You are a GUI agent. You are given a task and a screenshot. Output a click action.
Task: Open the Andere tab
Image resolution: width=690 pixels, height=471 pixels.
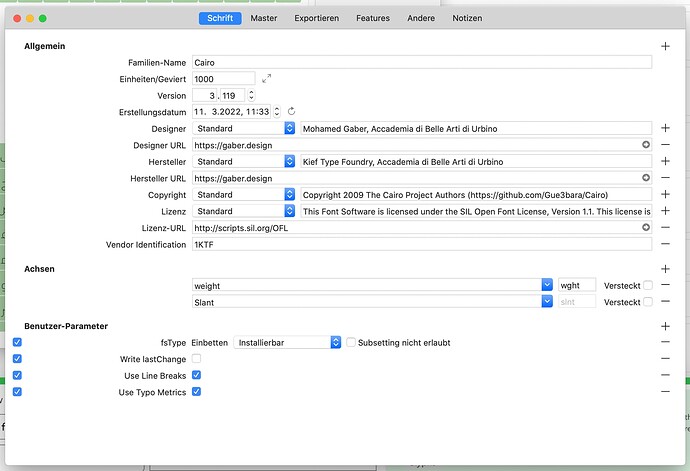421,18
